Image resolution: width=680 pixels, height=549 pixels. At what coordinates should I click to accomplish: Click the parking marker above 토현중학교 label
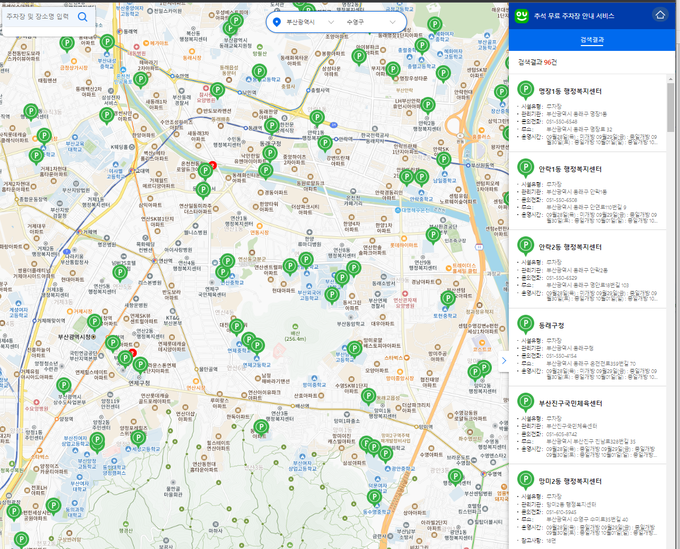click(x=448, y=299)
